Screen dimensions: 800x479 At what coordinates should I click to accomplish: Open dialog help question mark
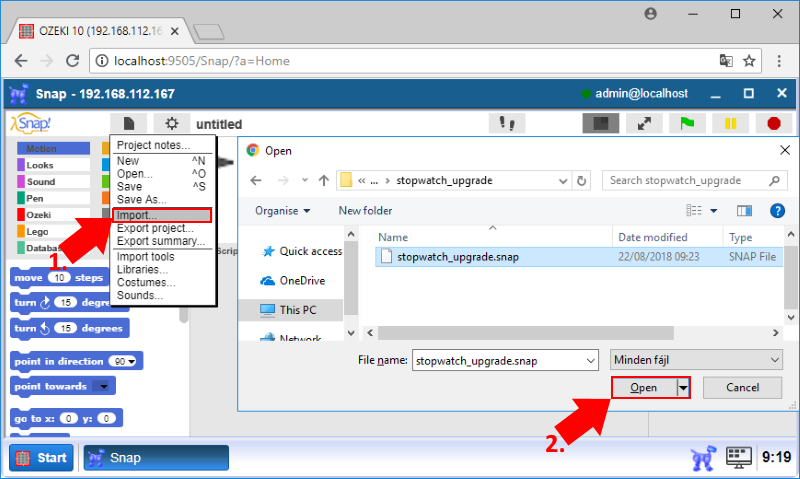tap(777, 211)
